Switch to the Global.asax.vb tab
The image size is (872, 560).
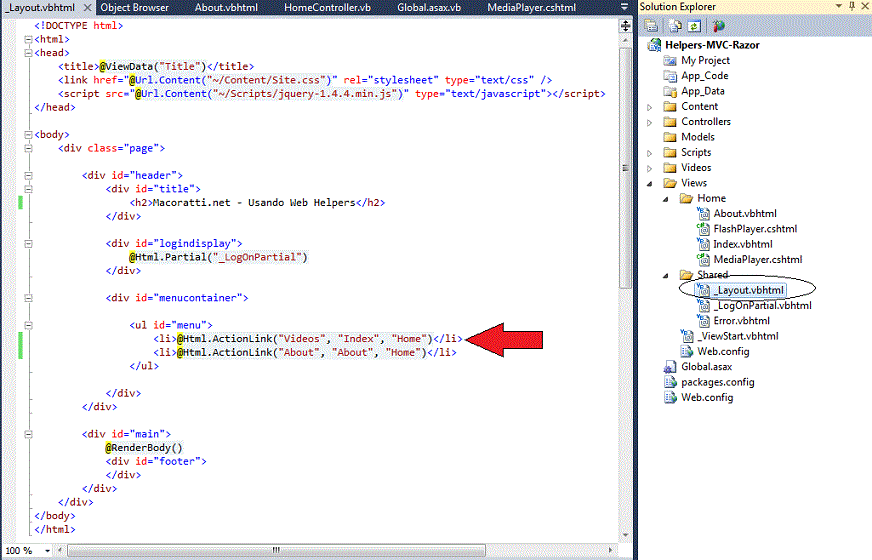[x=429, y=8]
